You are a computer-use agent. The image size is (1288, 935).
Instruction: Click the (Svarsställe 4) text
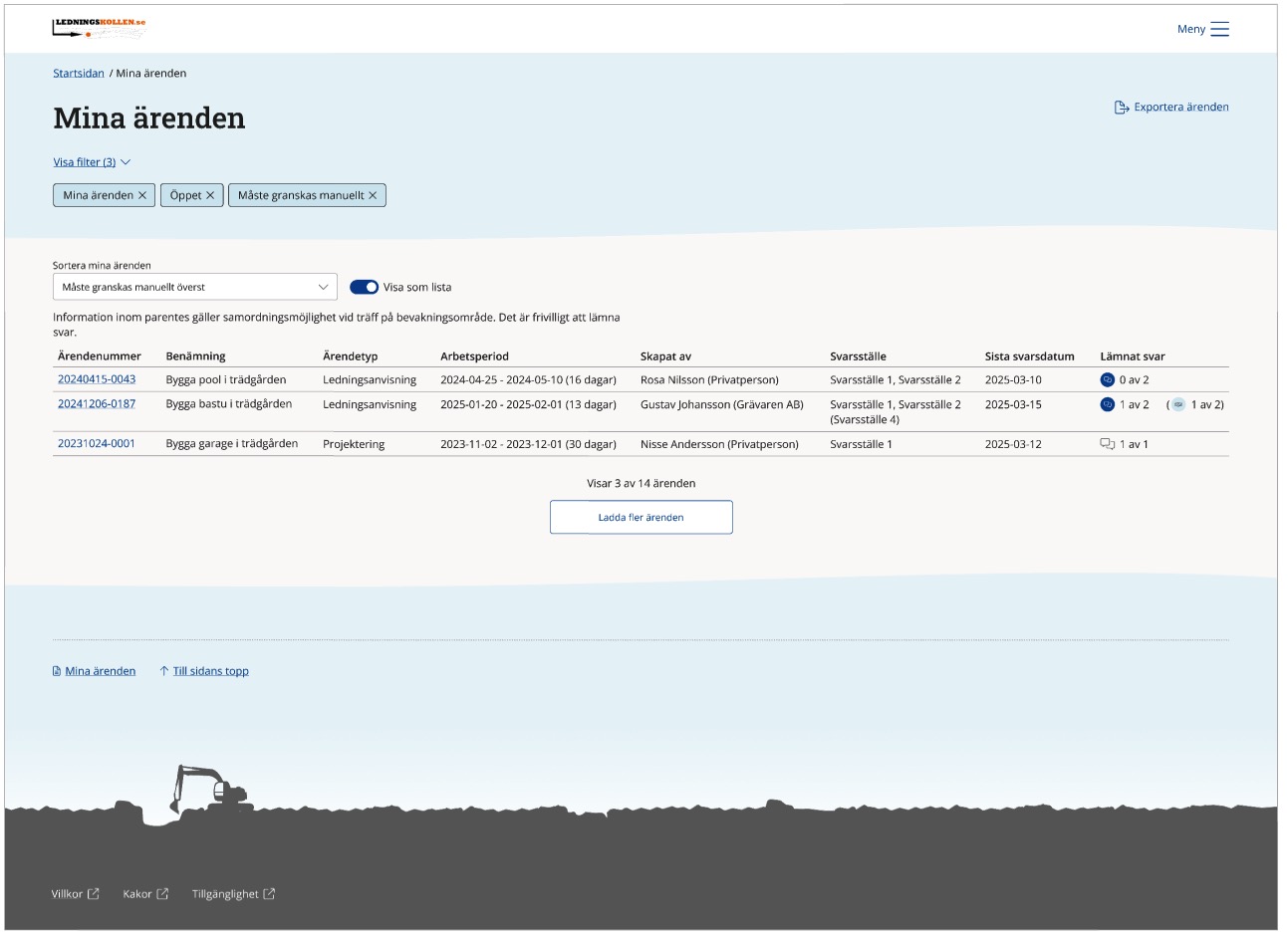865,419
